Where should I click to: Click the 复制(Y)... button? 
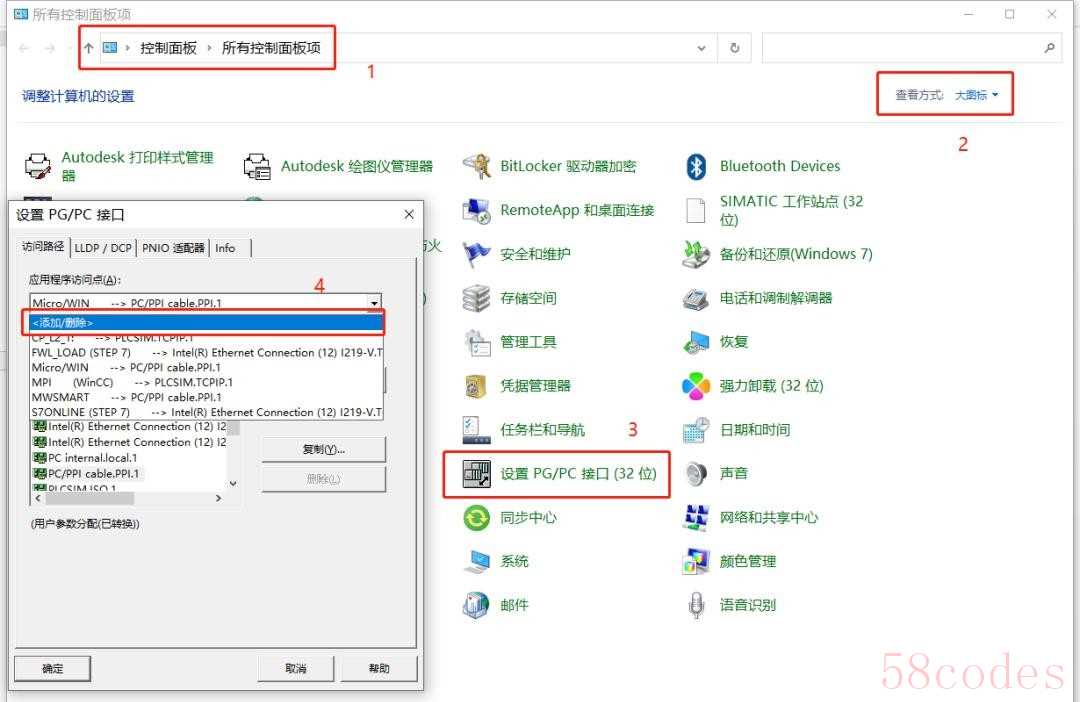point(323,450)
